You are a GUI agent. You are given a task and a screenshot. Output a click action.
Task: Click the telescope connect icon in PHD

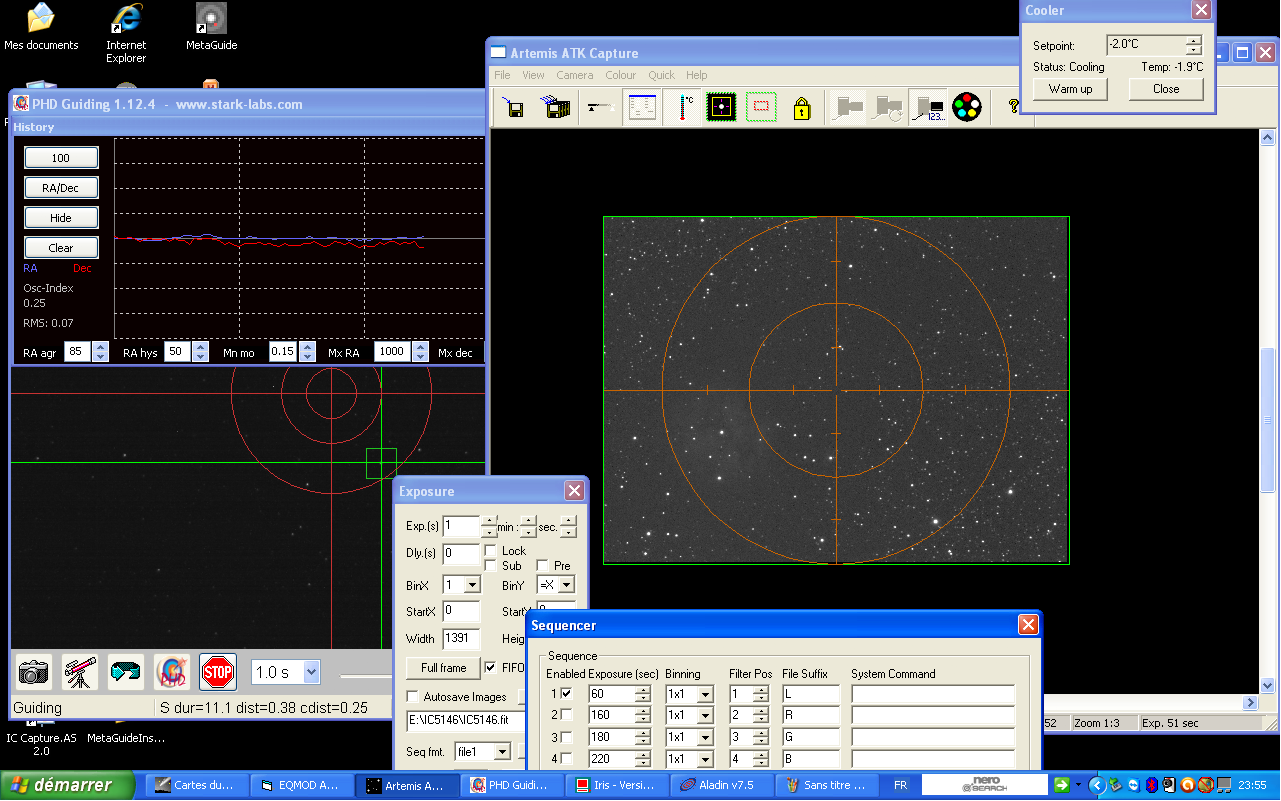click(79, 672)
